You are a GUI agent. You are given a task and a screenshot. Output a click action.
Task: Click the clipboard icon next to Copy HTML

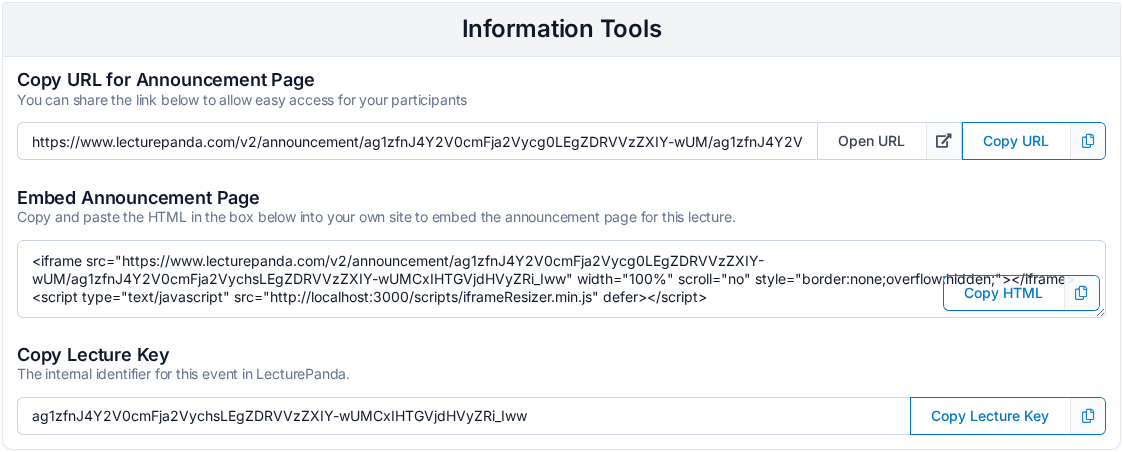pos(1081,293)
